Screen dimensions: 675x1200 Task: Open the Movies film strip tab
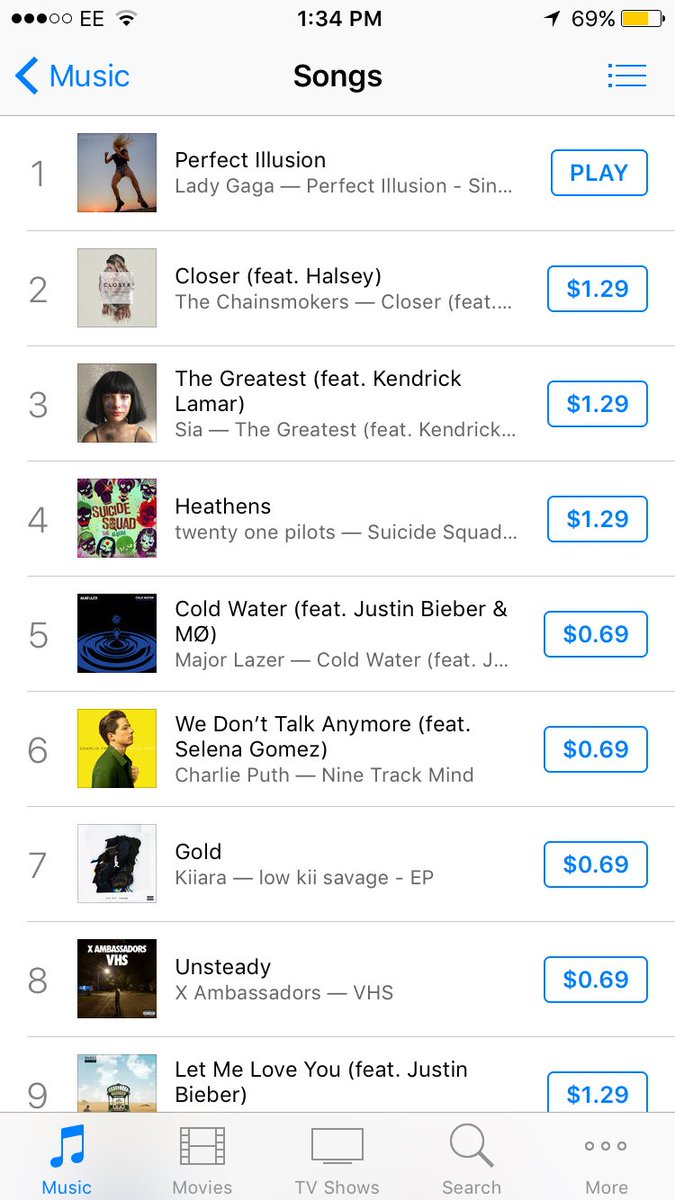click(x=202, y=1146)
